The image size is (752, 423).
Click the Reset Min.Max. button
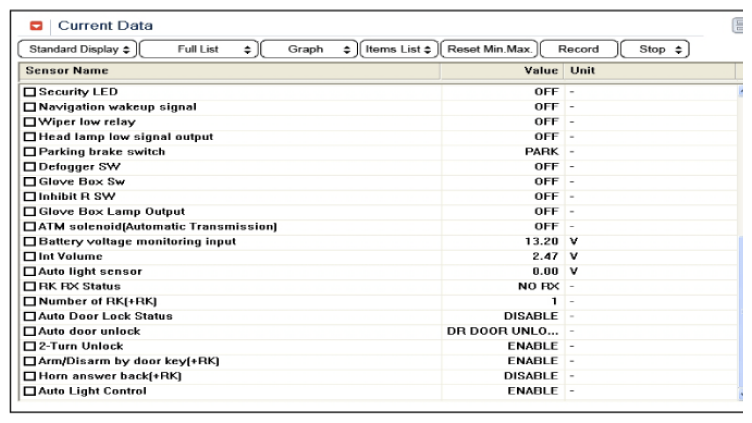[489, 49]
